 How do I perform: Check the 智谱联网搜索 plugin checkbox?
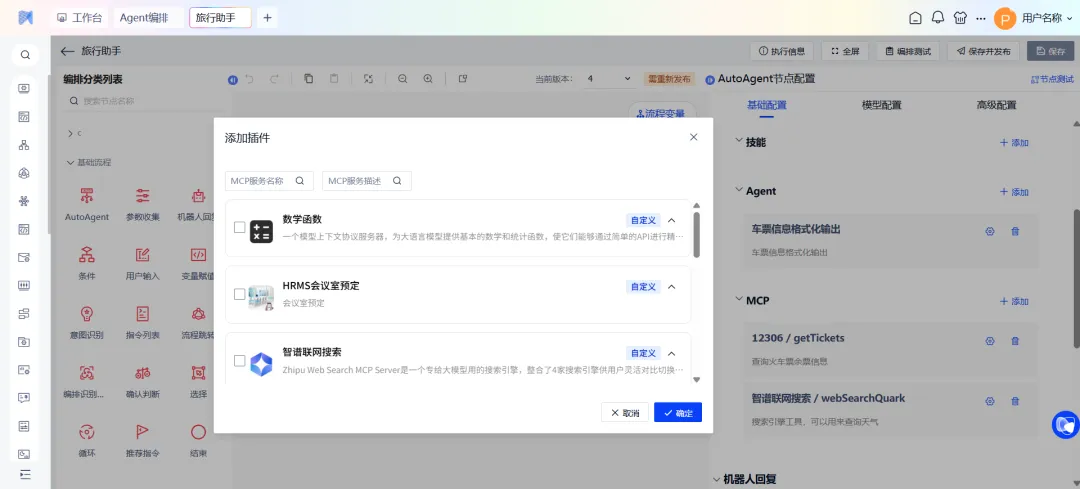pos(240,360)
